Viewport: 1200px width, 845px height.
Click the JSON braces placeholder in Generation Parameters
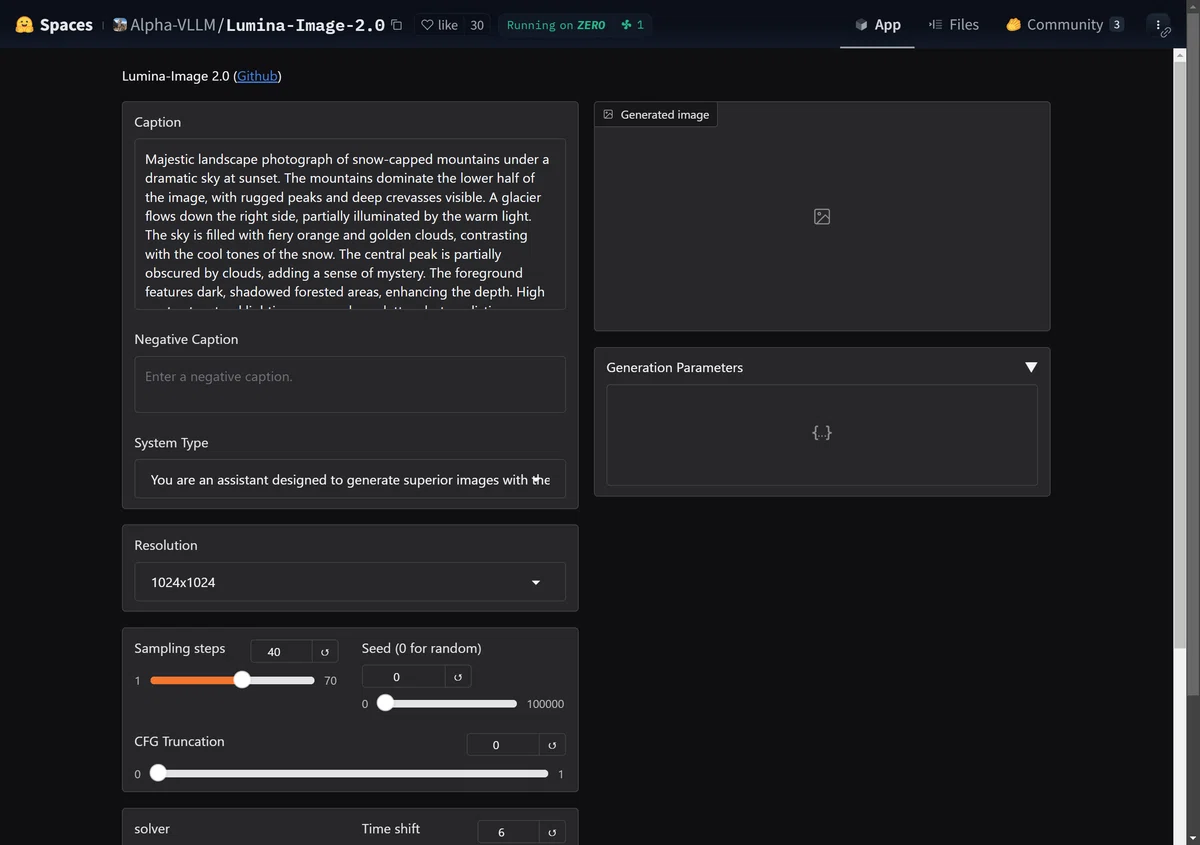point(822,433)
